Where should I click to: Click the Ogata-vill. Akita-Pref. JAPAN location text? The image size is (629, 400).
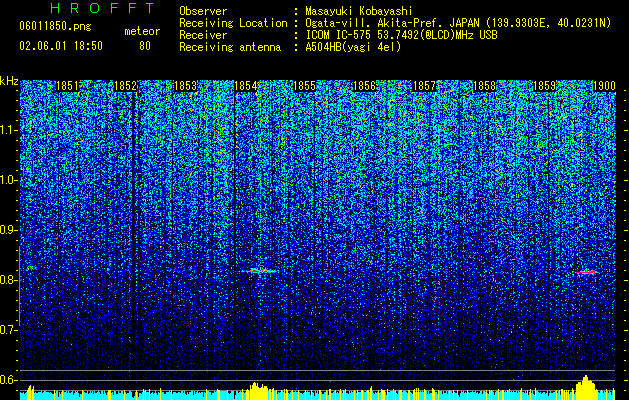tap(458, 23)
